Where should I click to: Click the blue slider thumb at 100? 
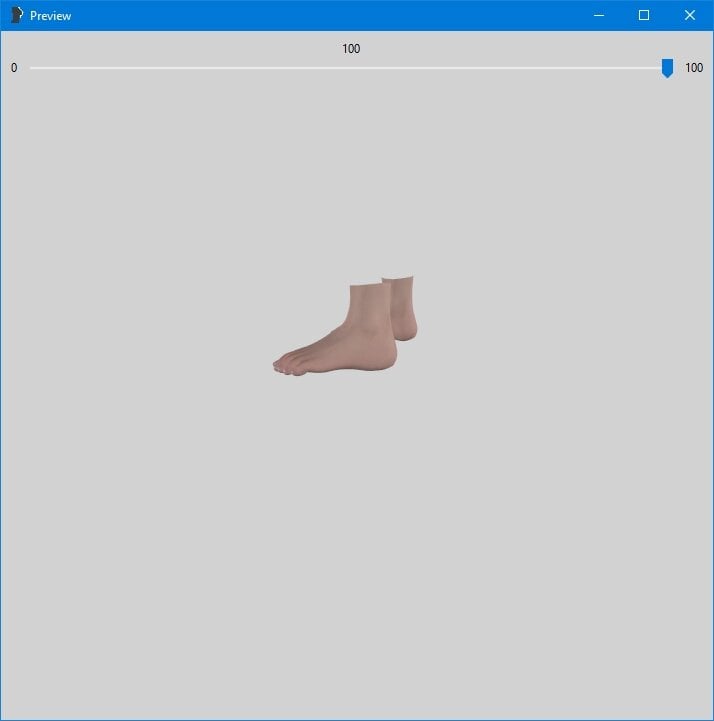pos(667,68)
